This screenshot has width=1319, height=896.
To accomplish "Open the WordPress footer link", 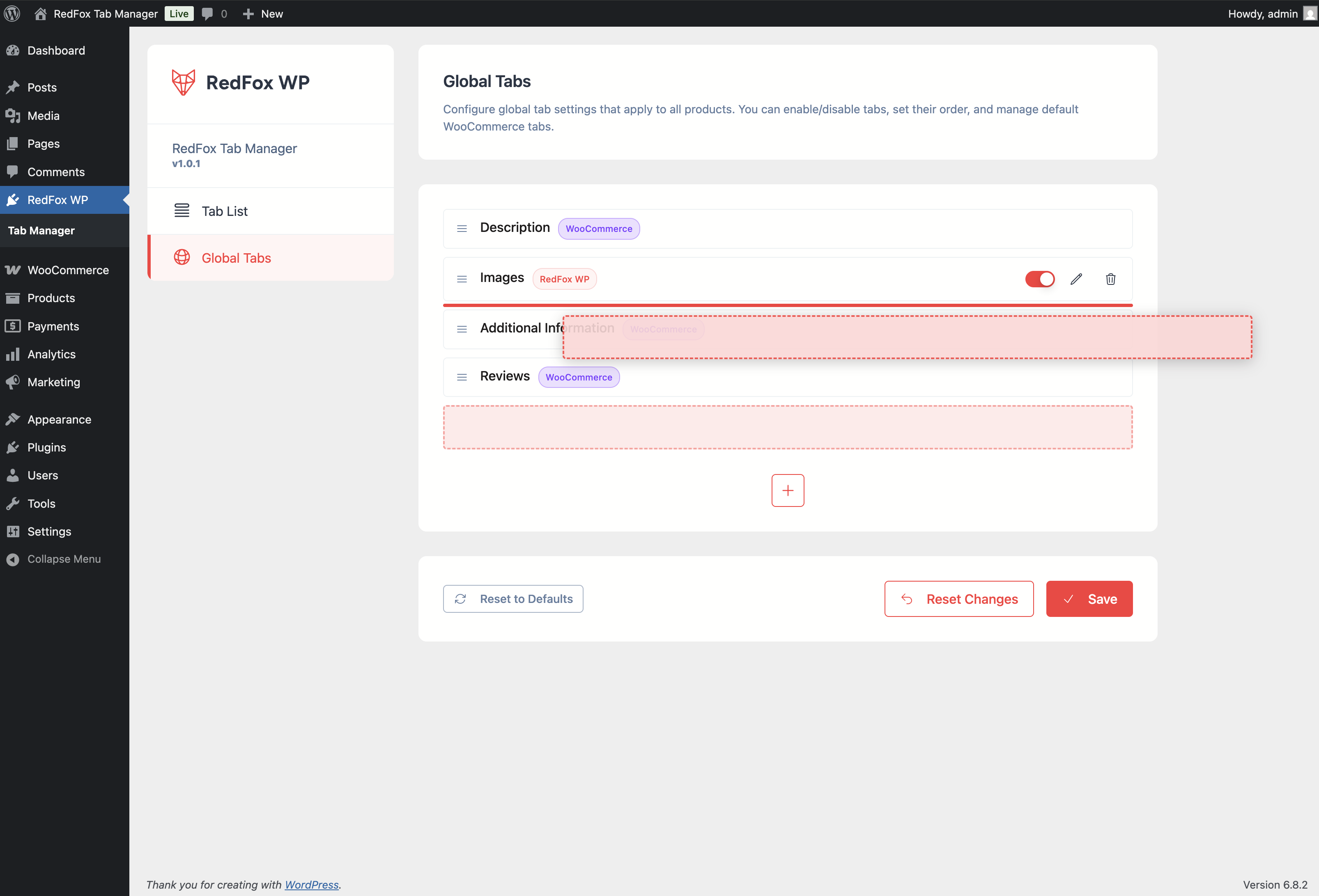I will 312,885.
